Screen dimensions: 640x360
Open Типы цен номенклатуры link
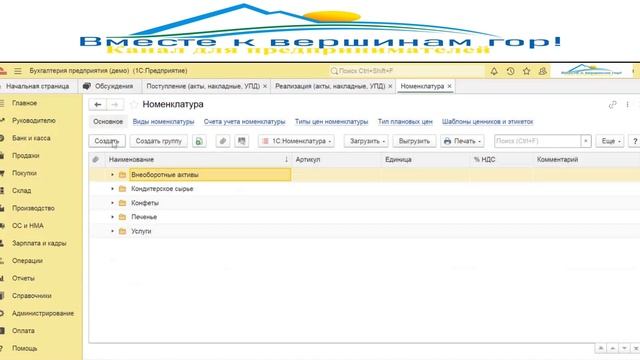[x=331, y=122]
